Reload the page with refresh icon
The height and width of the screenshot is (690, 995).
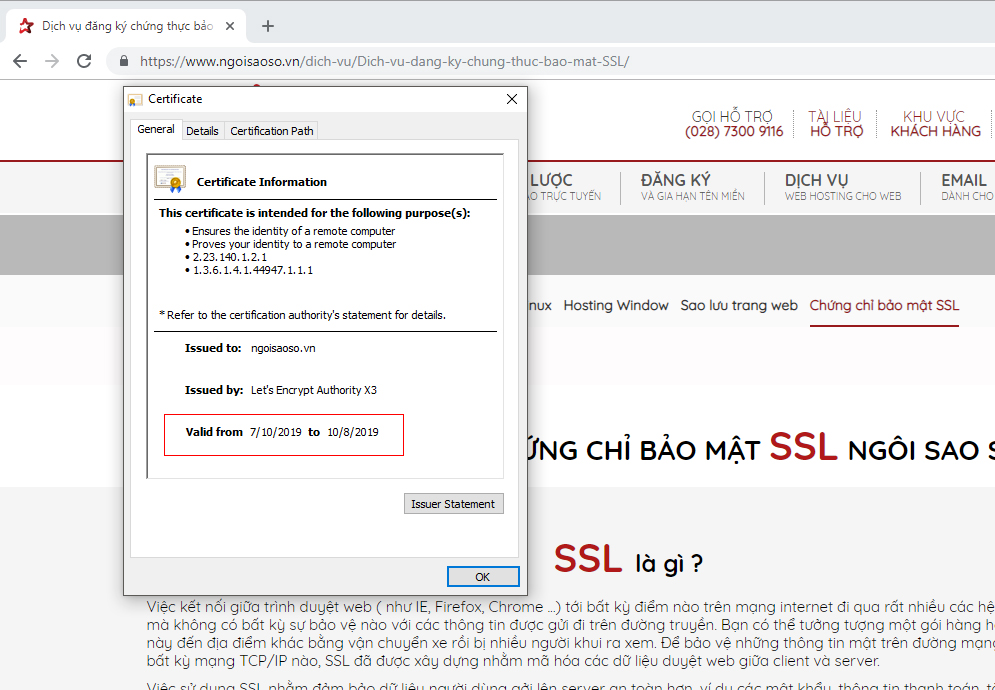[x=84, y=61]
